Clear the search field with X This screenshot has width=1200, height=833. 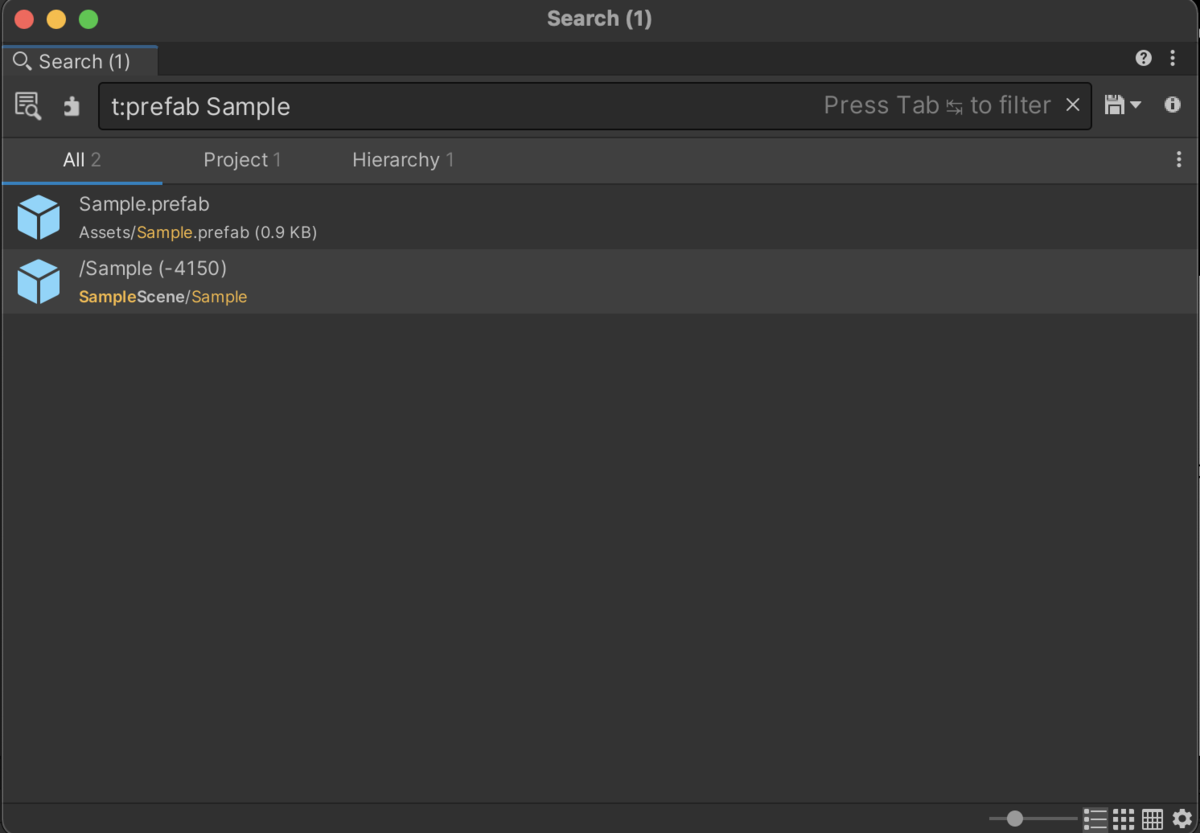pyautogui.click(x=1072, y=105)
